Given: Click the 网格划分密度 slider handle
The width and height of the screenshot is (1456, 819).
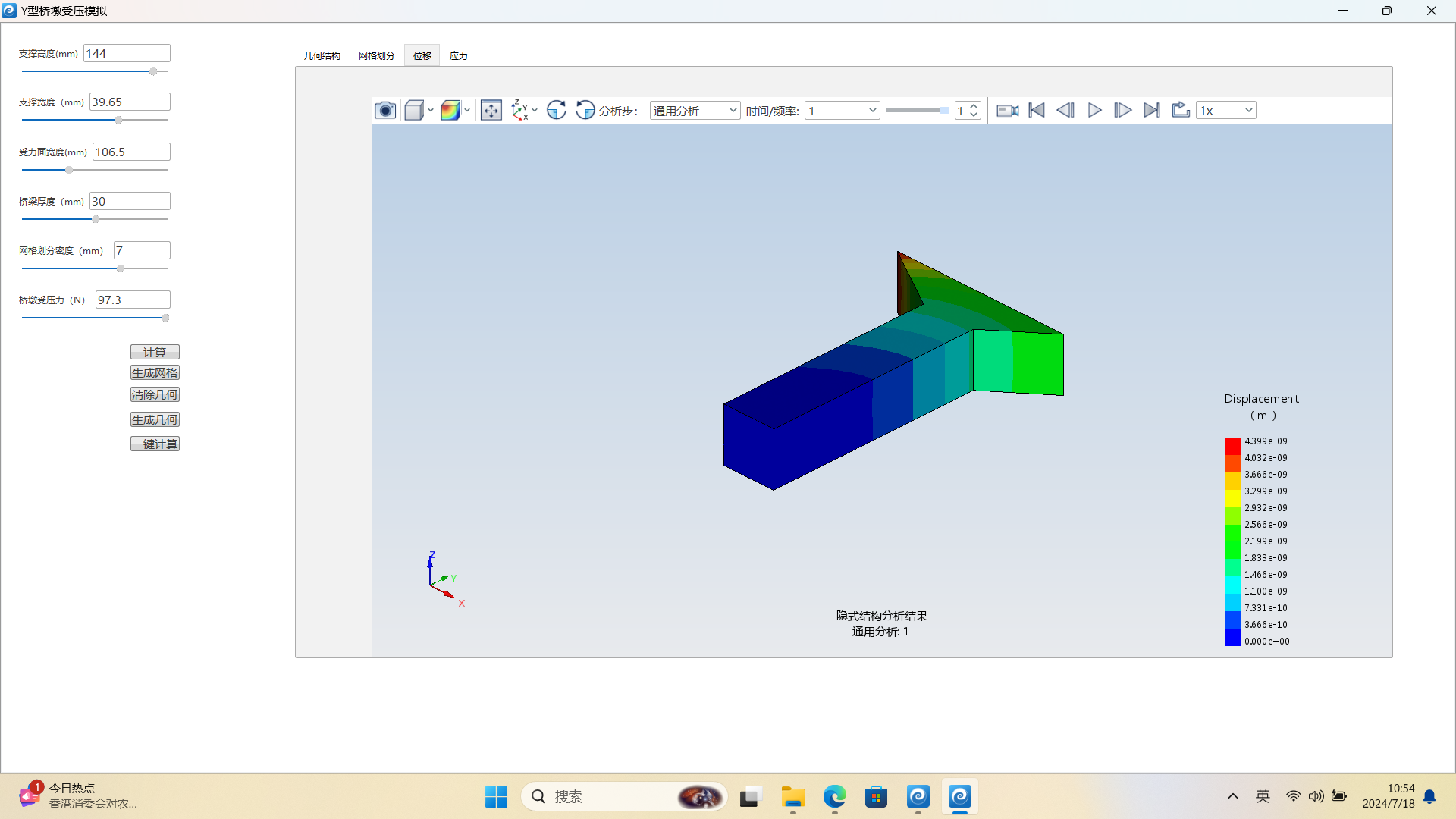Looking at the screenshot, I should pyautogui.click(x=121, y=268).
